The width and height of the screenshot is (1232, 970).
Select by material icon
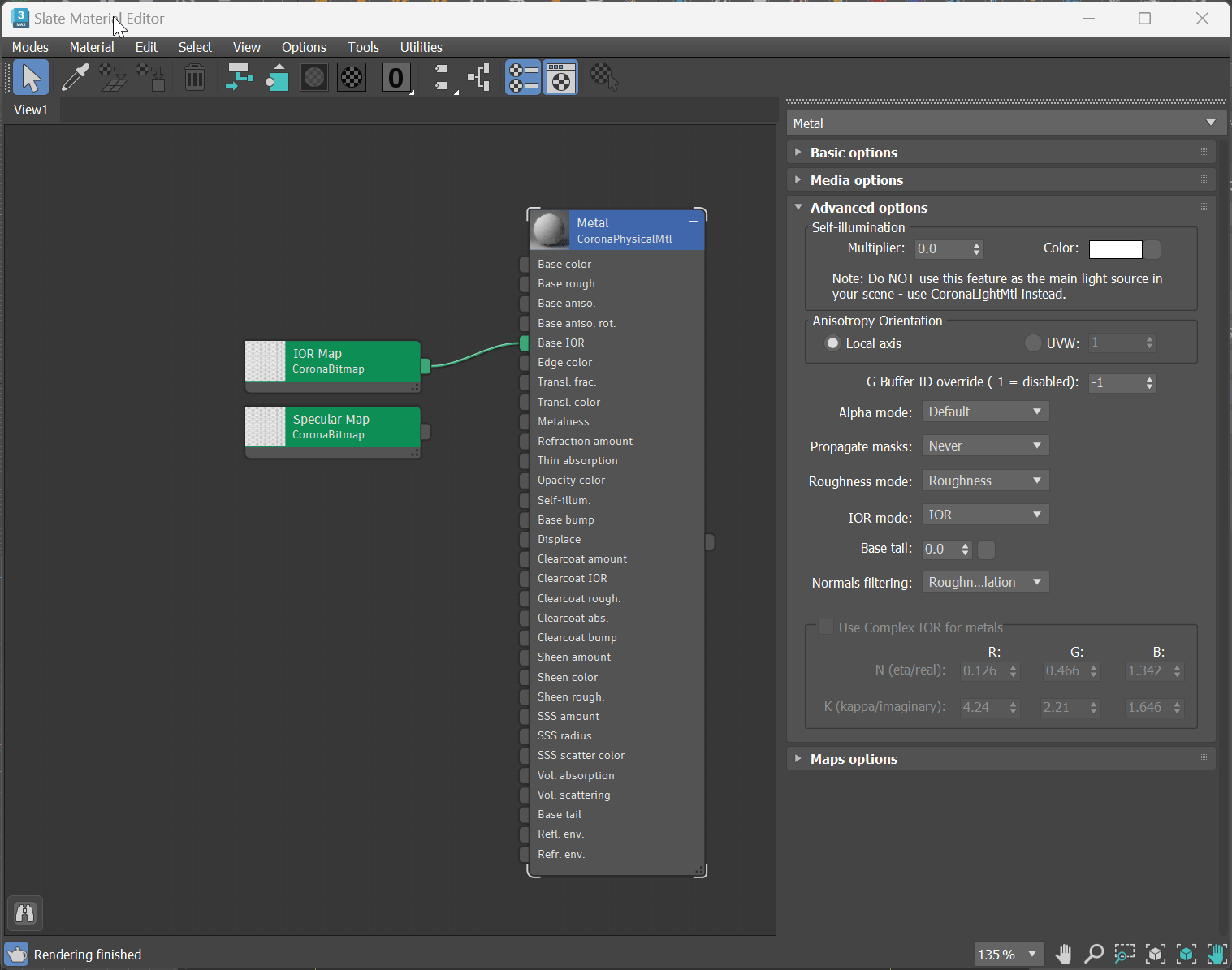coord(604,78)
